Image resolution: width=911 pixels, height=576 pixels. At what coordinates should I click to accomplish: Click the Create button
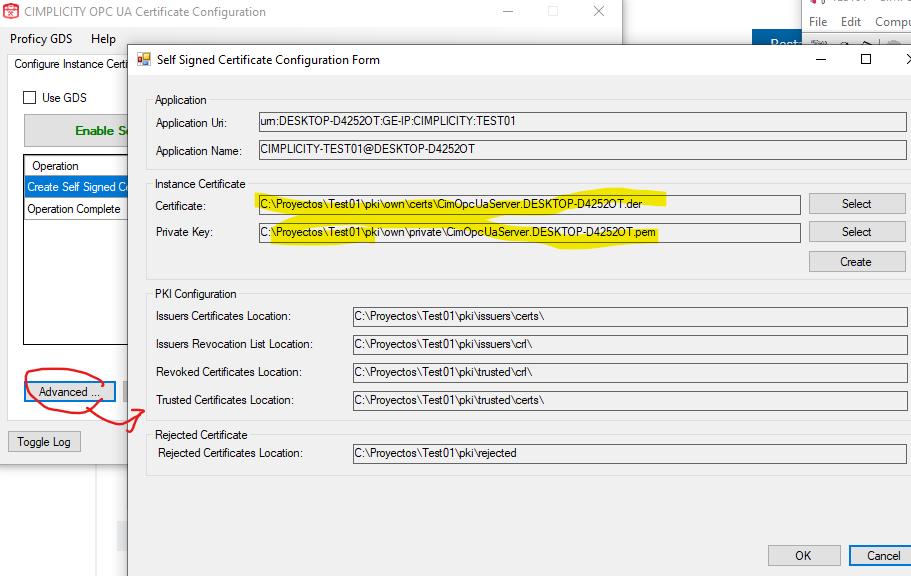857,262
